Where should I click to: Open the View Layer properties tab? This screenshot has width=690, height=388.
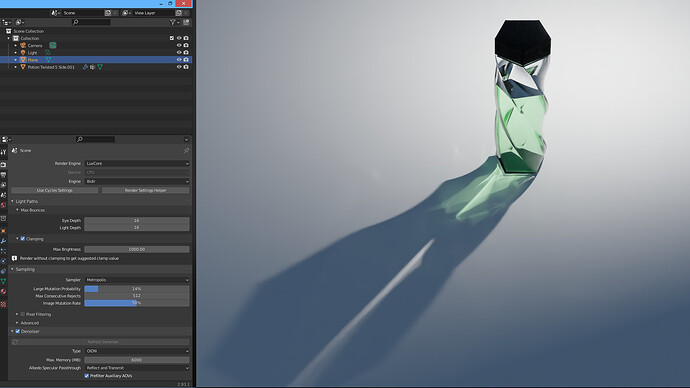(4, 185)
